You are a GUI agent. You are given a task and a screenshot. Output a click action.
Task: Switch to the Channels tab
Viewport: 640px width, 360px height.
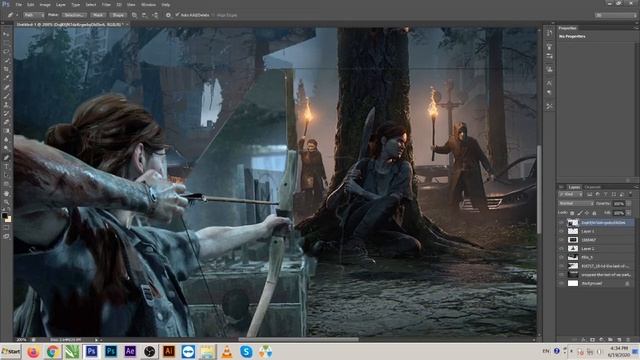pos(592,187)
